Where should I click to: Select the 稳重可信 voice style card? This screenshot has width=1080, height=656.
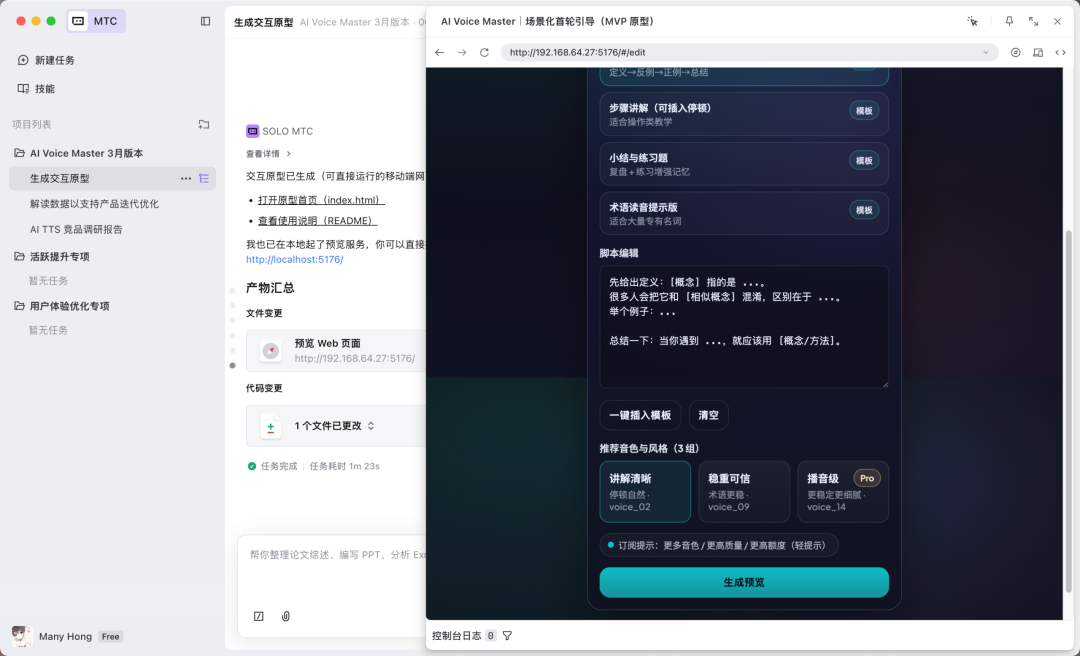click(x=744, y=491)
